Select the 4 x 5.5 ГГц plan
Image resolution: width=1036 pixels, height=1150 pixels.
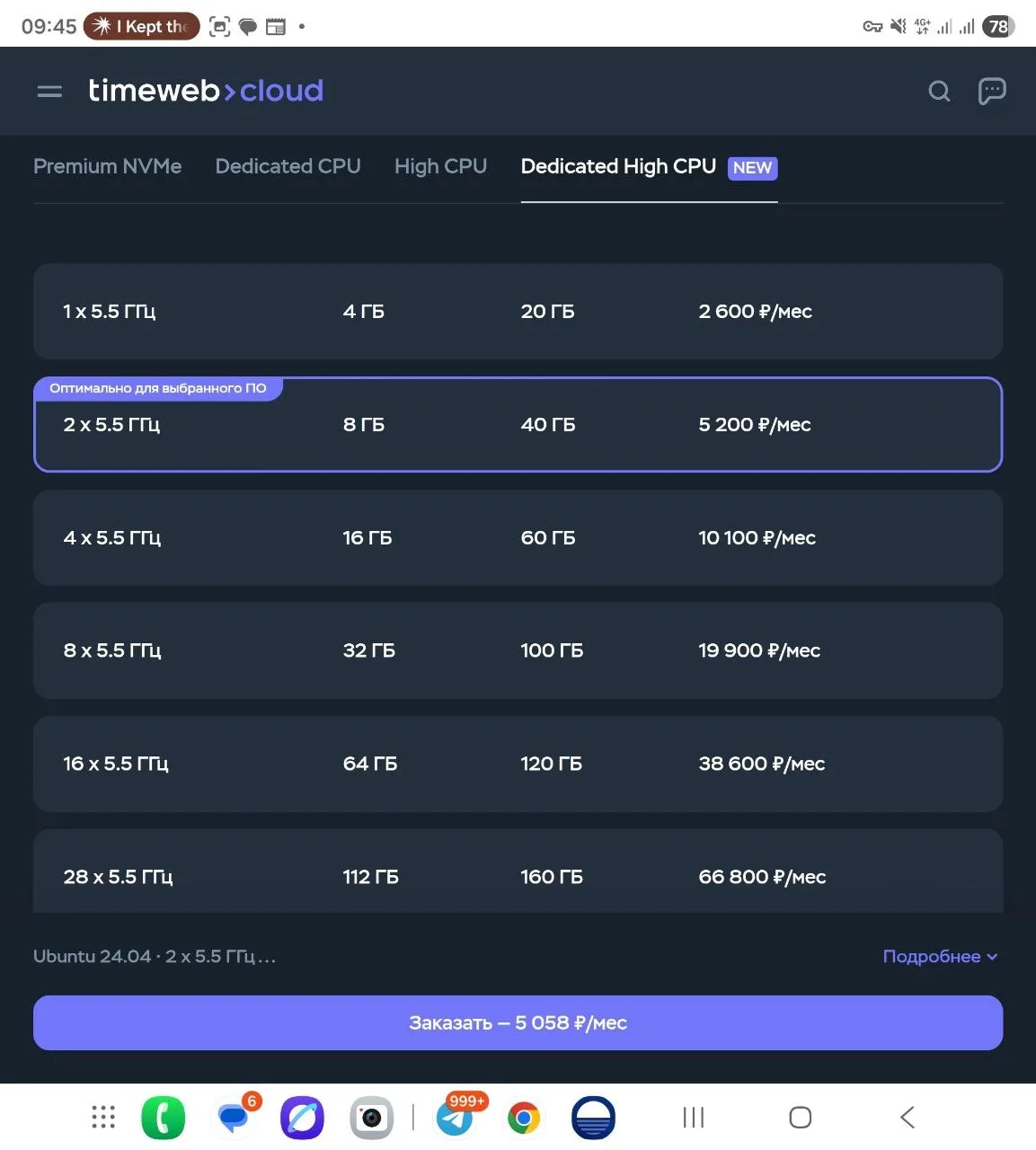click(518, 538)
